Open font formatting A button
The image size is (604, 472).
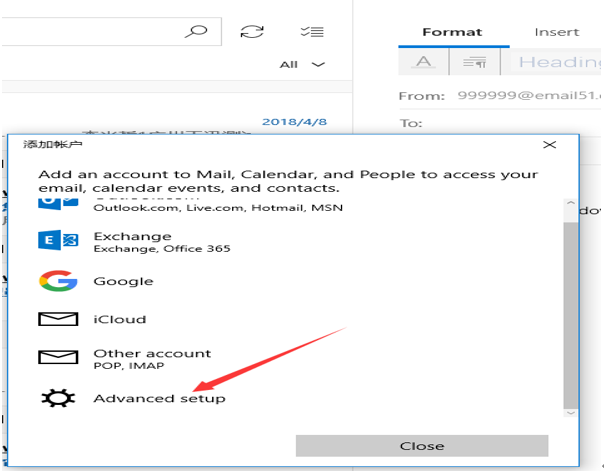pyautogui.click(x=424, y=62)
